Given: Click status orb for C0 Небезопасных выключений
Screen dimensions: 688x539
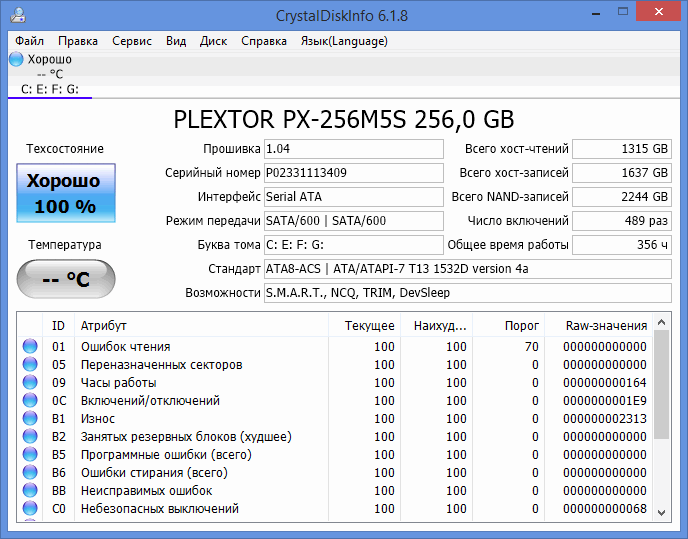Looking at the screenshot, I should (x=30, y=508).
